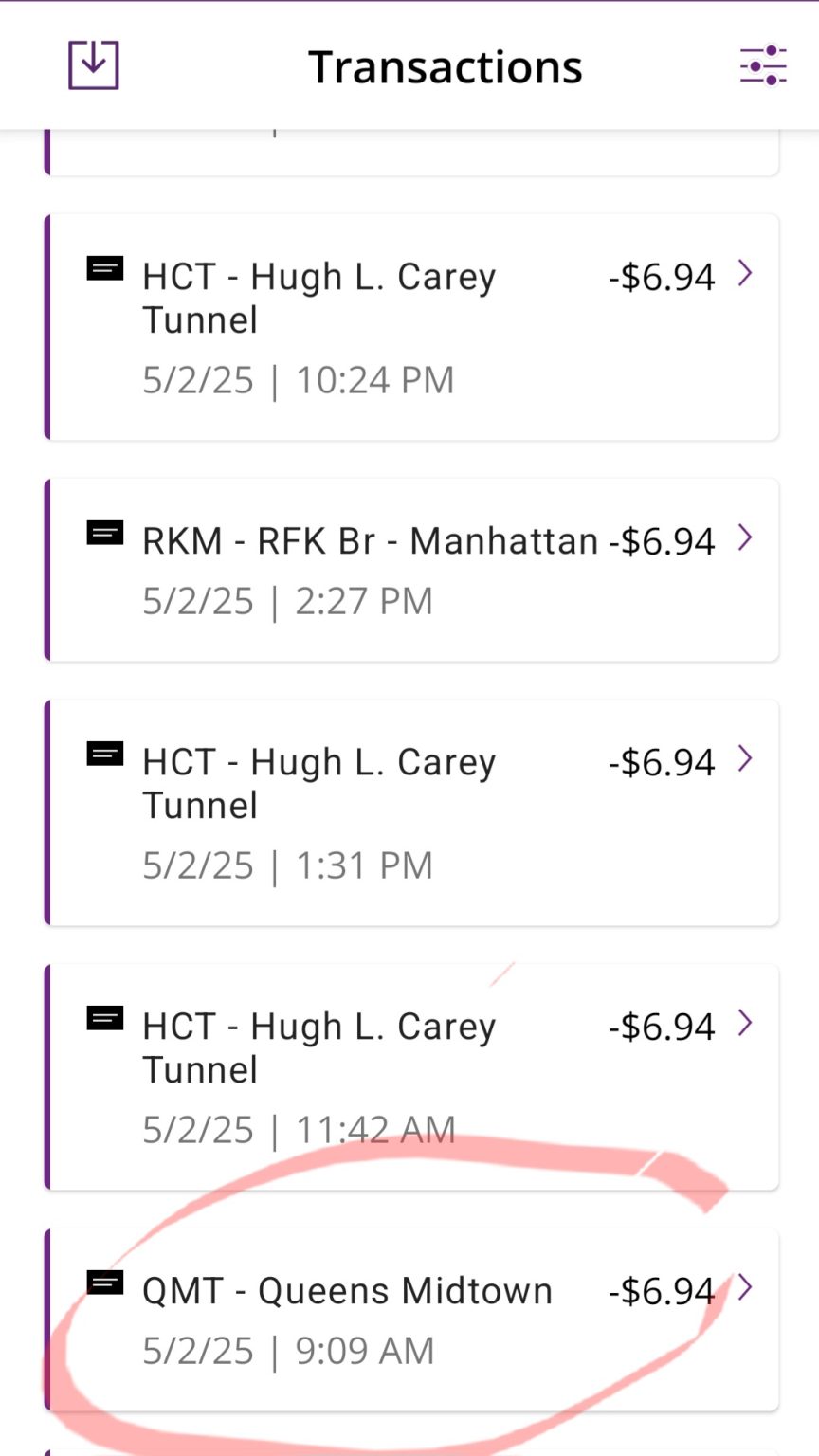Tap tag icon beside RKM - RFK Br entry
This screenshot has height=1456, width=819.
(x=105, y=533)
